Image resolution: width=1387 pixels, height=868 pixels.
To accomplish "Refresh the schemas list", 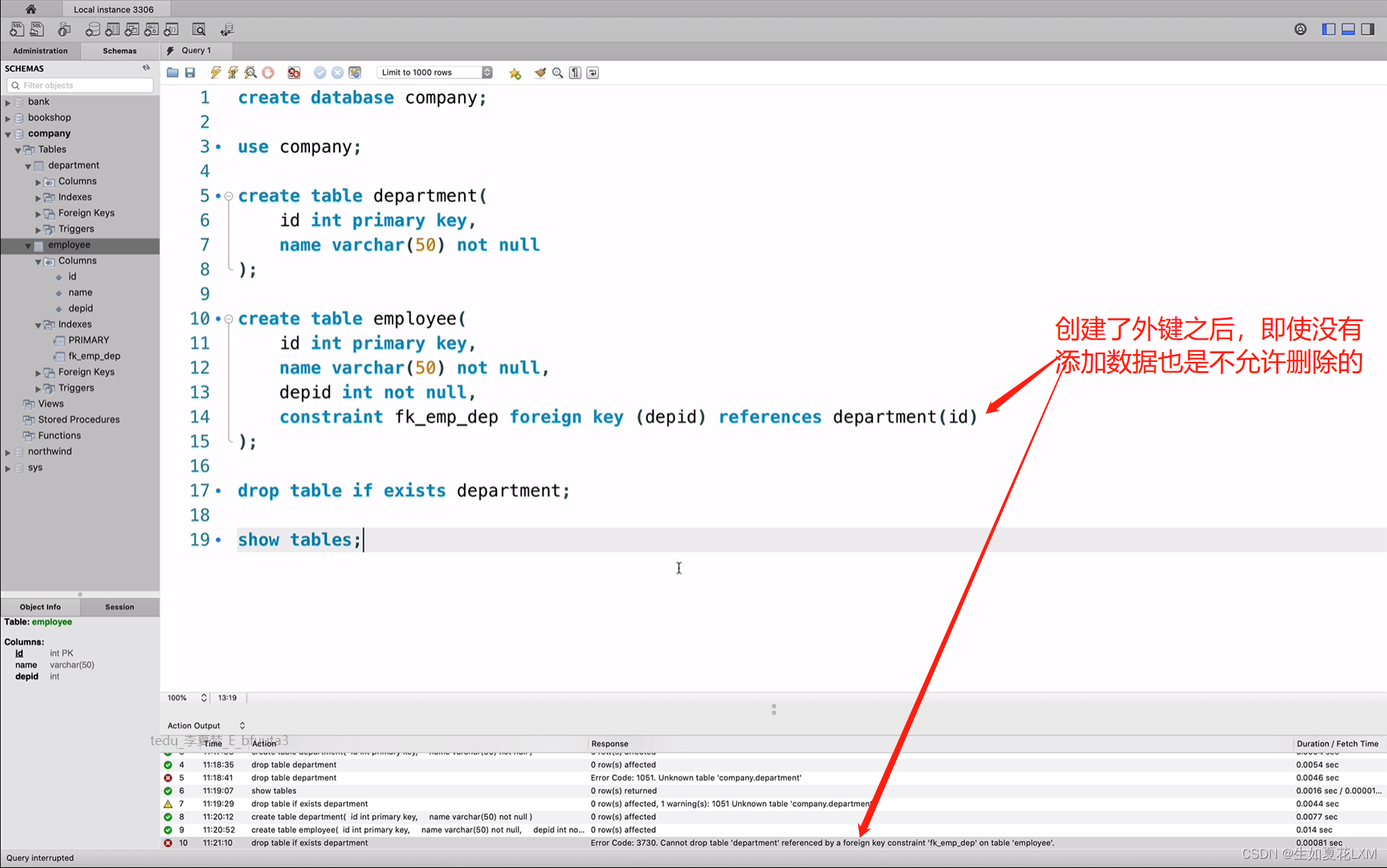I will point(146,68).
